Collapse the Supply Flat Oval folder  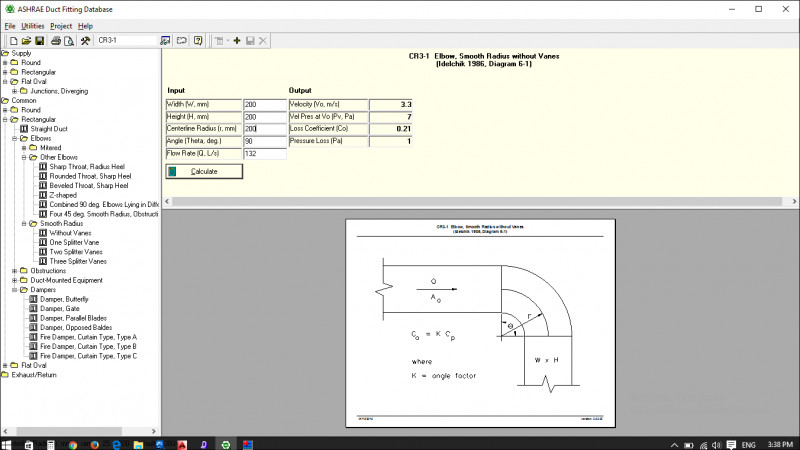5,82
